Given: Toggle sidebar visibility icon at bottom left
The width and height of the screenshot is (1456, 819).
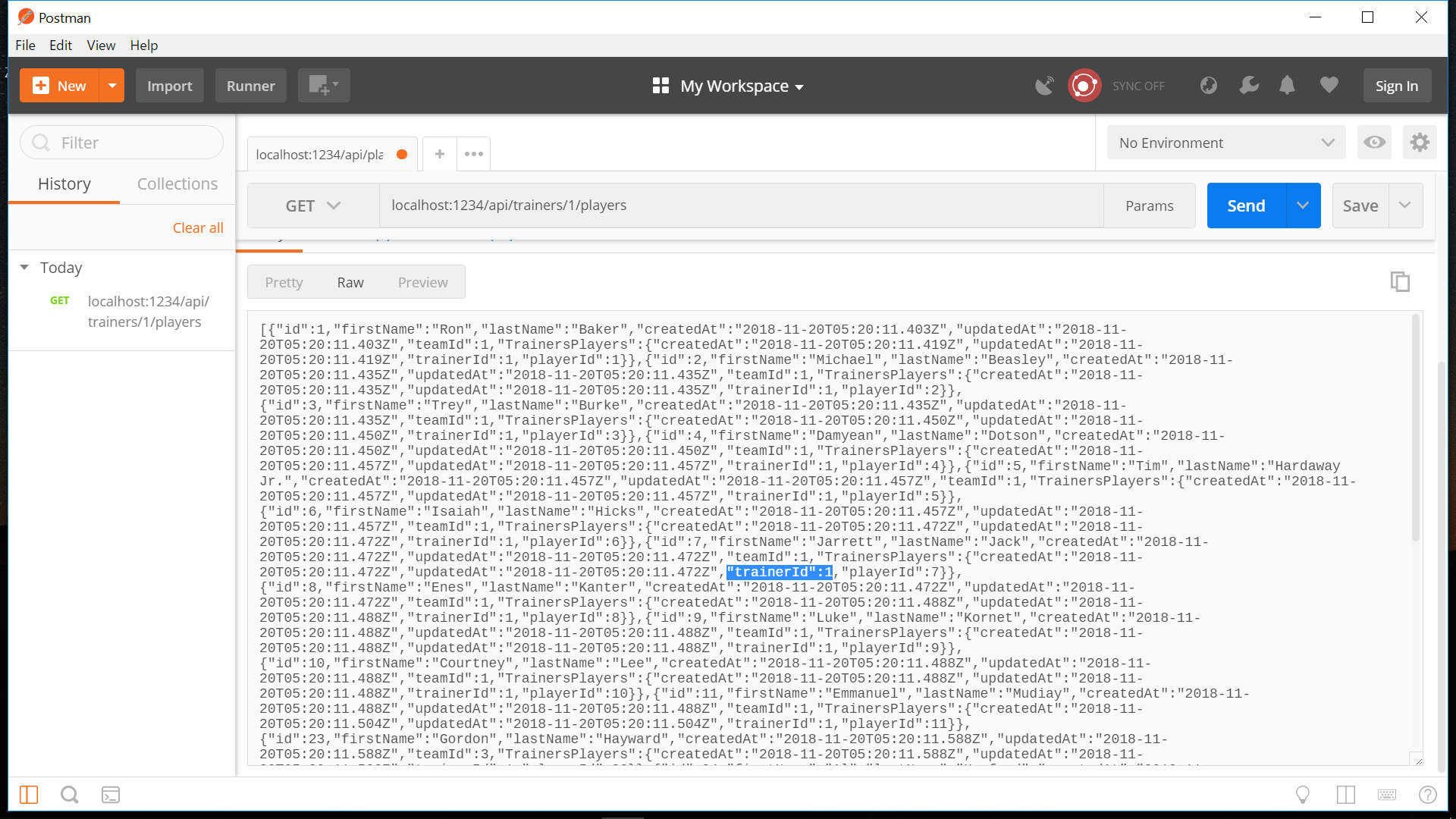Looking at the screenshot, I should (x=29, y=795).
